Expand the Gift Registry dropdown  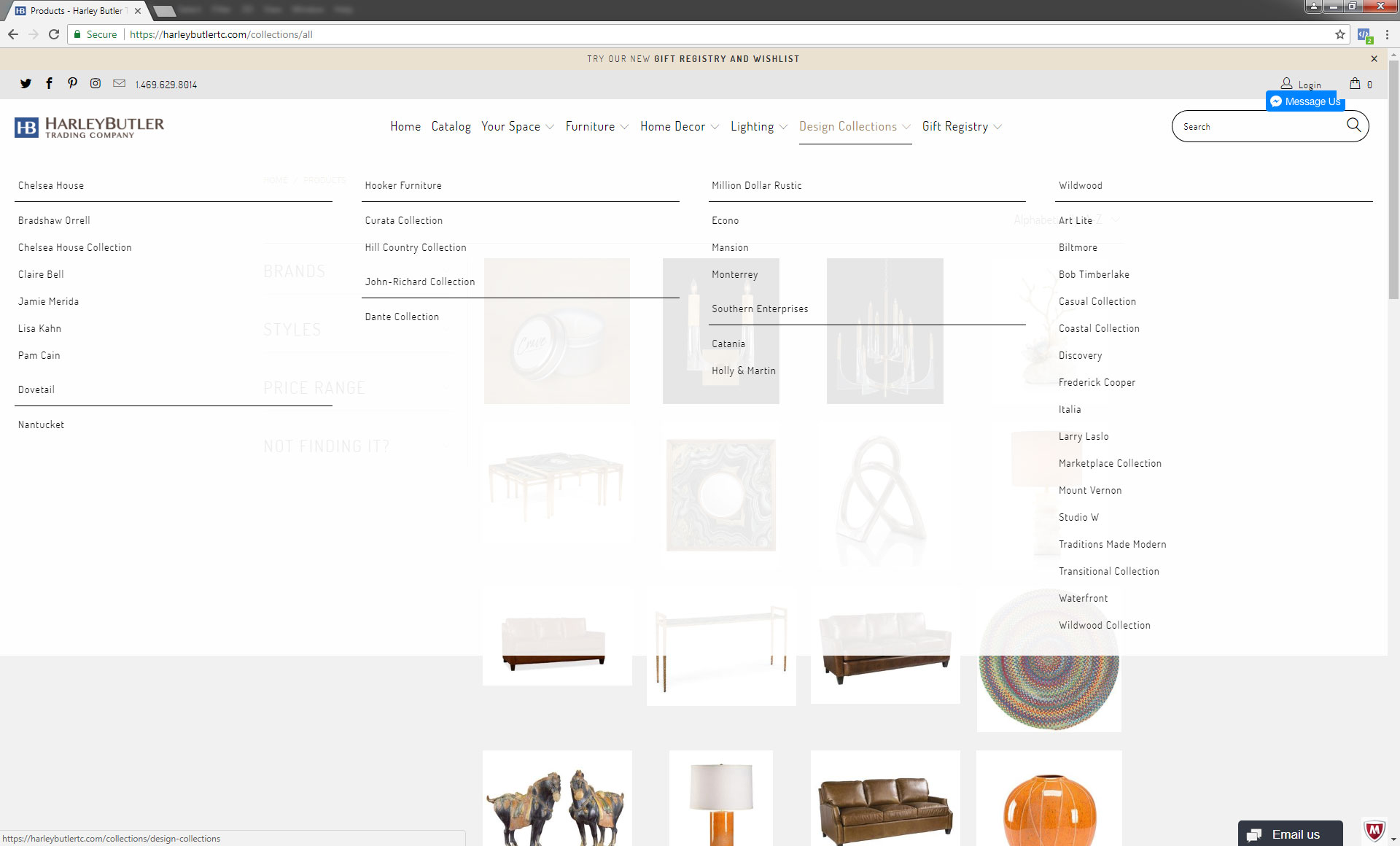tap(962, 126)
